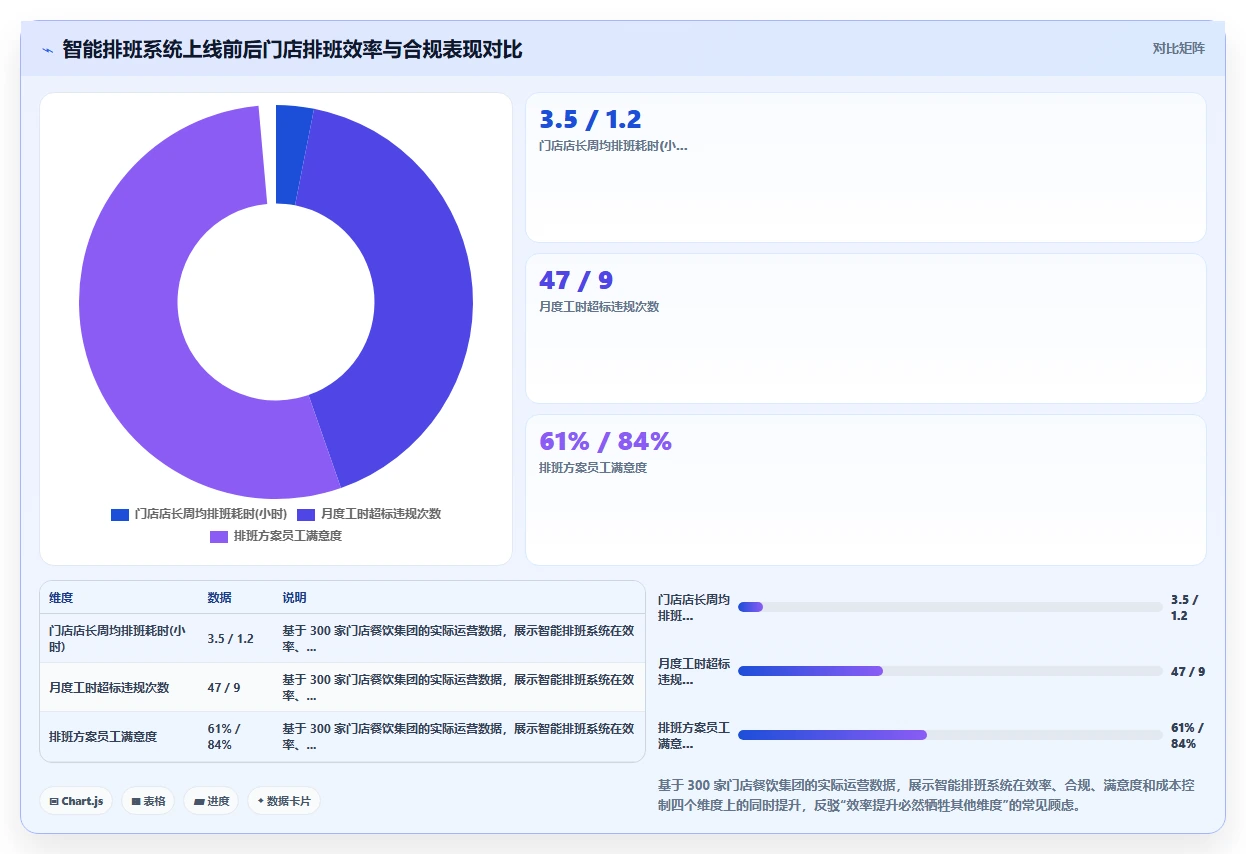Screen dimensions: 1246x854
Task: Click the legend label 排班方案员工满意度
Action: tap(288, 537)
